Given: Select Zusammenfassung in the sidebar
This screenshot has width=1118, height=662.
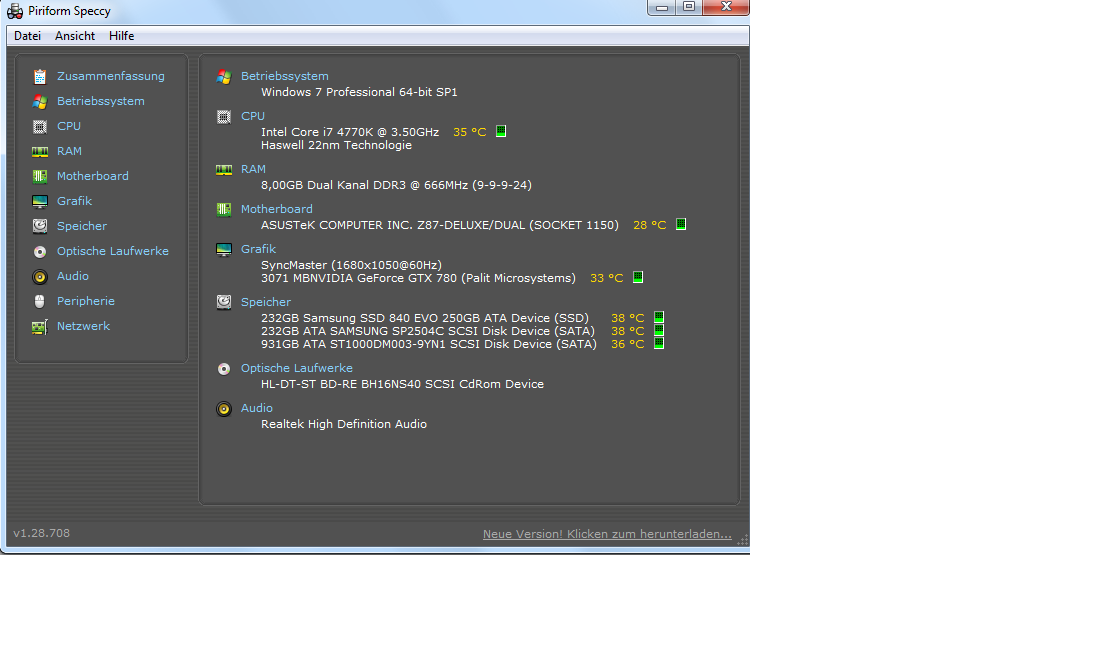Looking at the screenshot, I should [111, 76].
